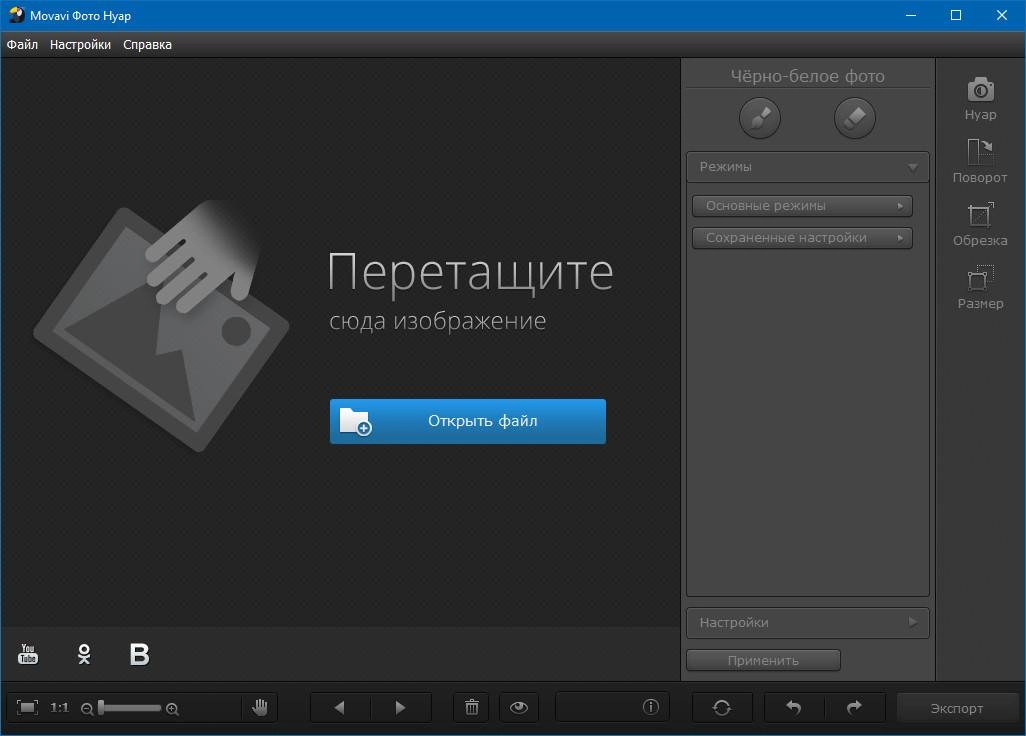
Task: Expand Сохраненные настройки submenu
Action: coord(802,238)
